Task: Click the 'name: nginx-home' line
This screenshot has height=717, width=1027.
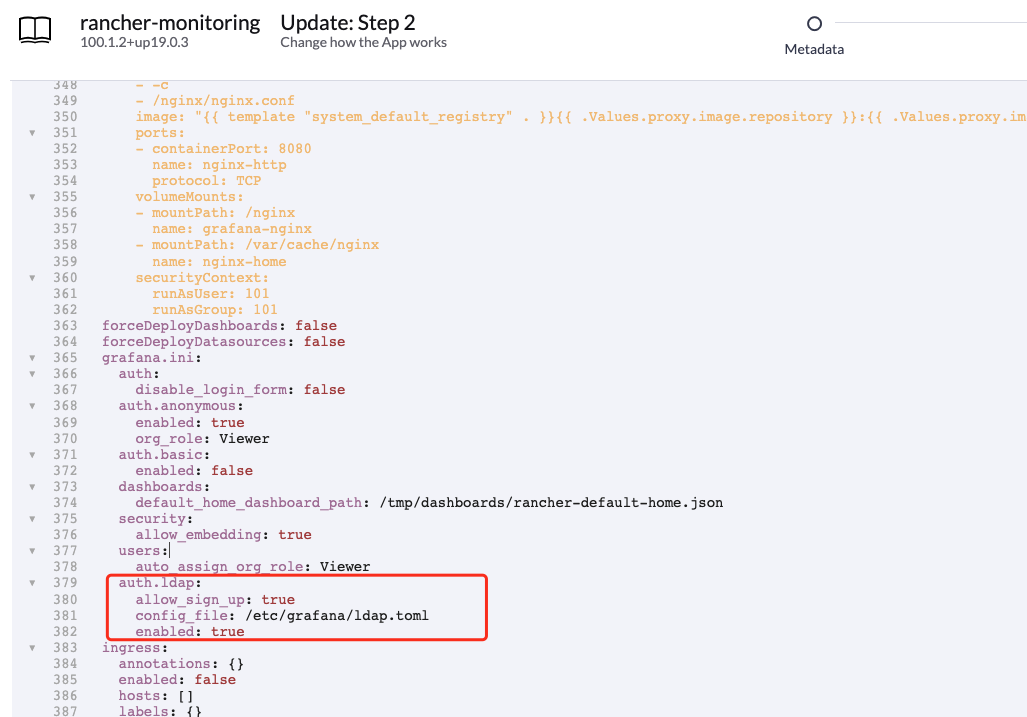Action: pyautogui.click(x=219, y=262)
